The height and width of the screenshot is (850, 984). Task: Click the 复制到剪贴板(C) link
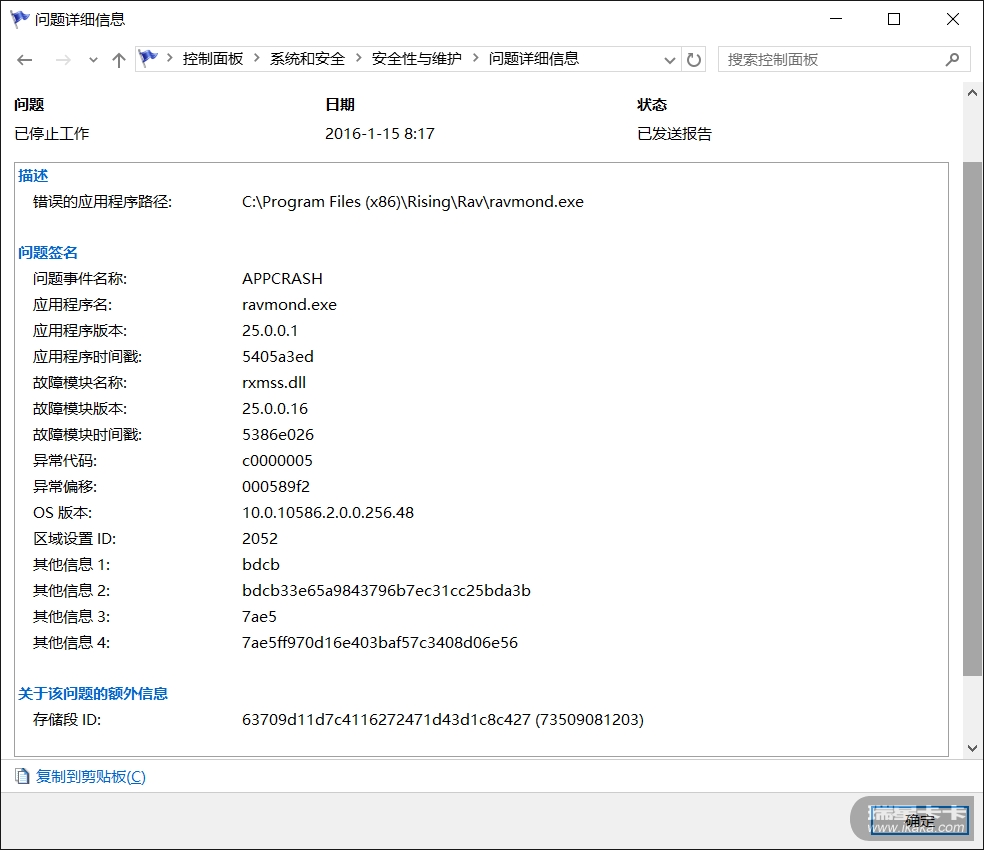[x=90, y=776]
